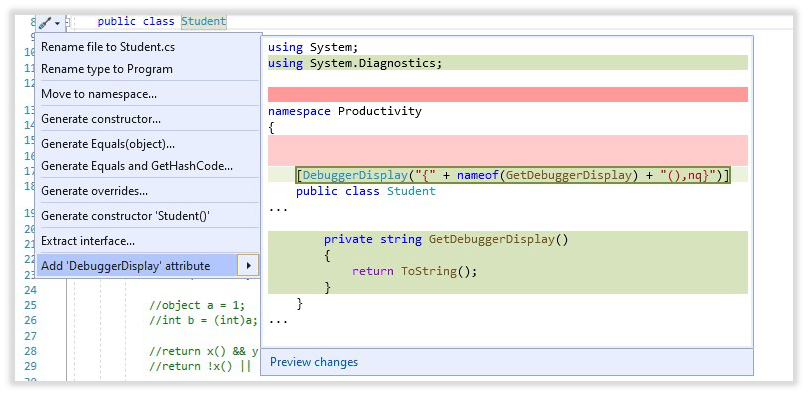Image resolution: width=809 pixels, height=396 pixels.
Task: Click the highlighted DebuggerDisplay attribute line
Action: pos(513,175)
